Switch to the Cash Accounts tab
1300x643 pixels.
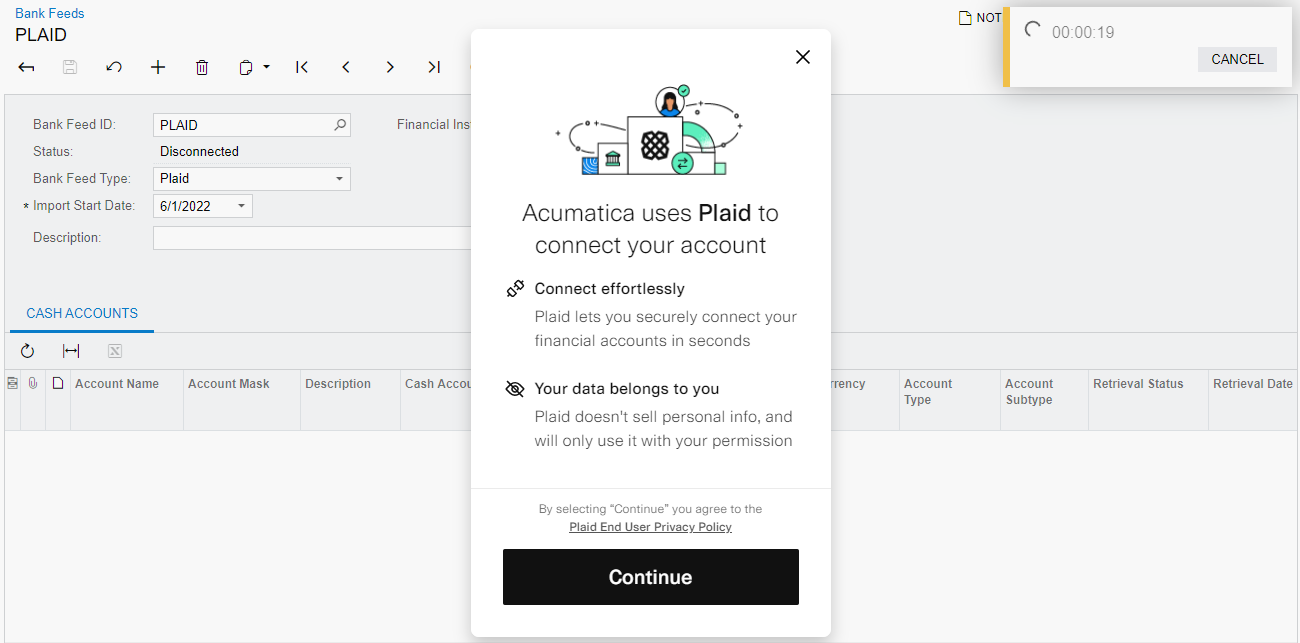click(81, 312)
